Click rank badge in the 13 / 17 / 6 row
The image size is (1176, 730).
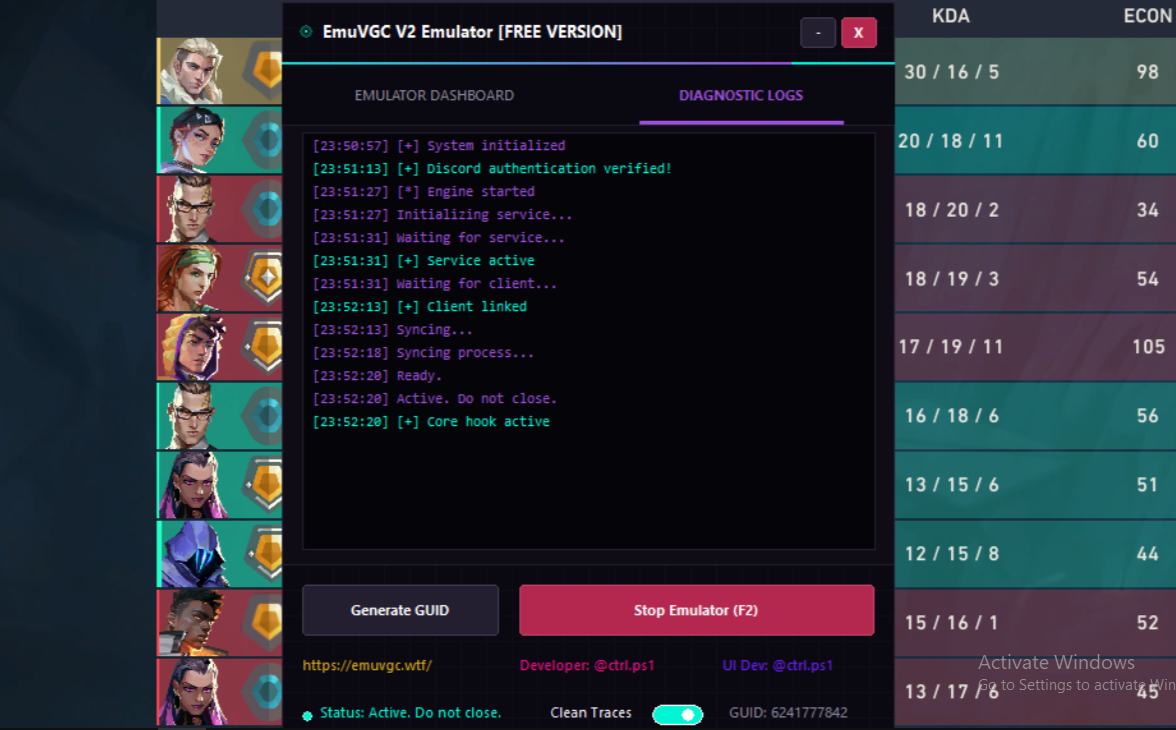click(x=263, y=692)
